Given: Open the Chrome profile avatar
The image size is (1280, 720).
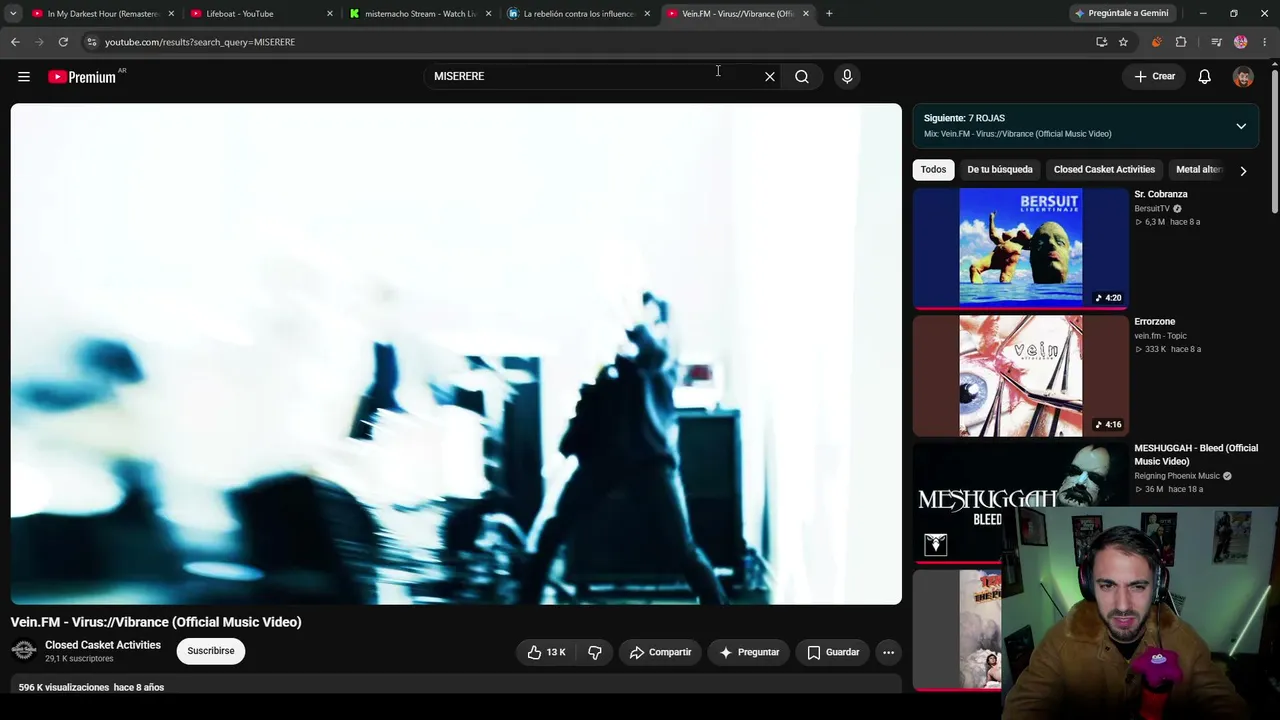Looking at the screenshot, I should click(1241, 42).
